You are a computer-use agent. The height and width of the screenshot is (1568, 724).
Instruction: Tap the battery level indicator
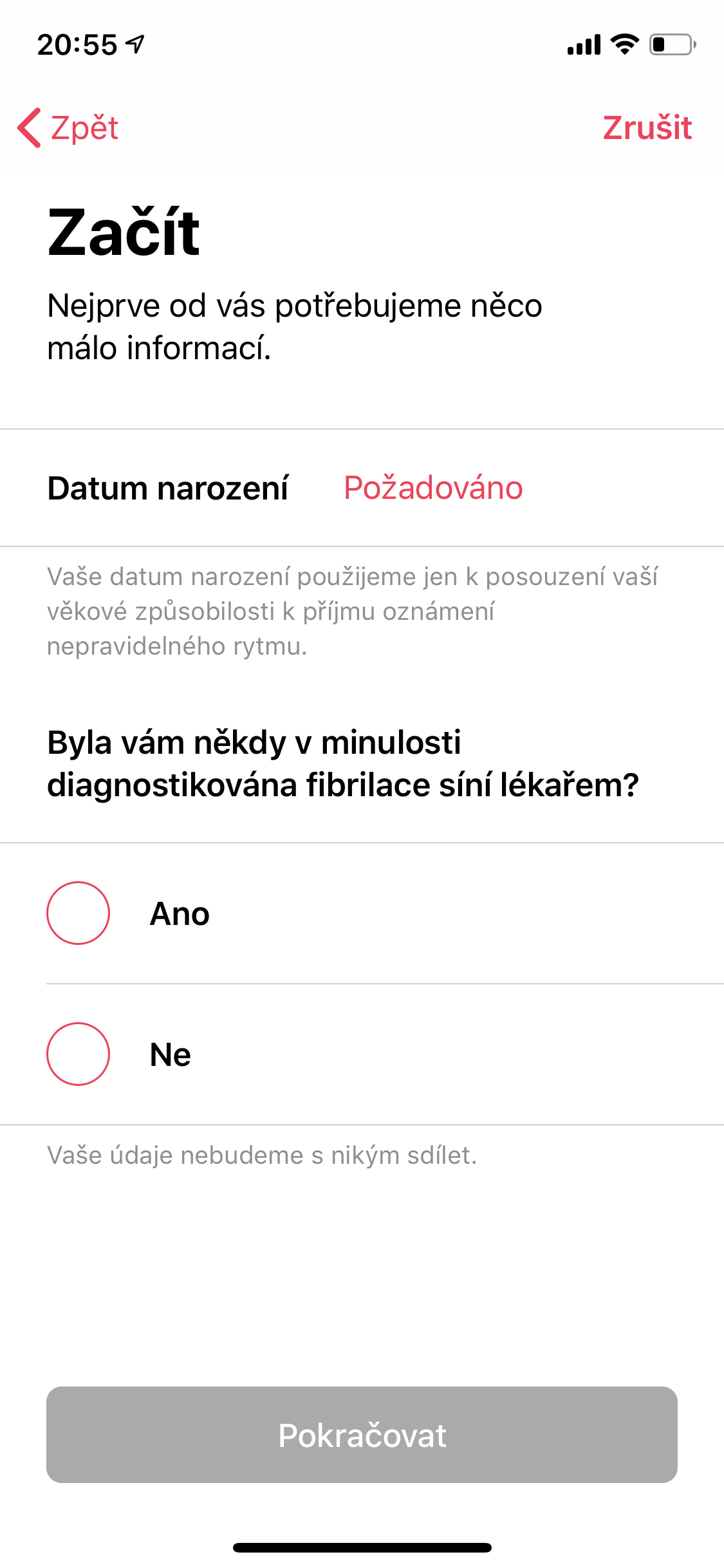(669, 42)
